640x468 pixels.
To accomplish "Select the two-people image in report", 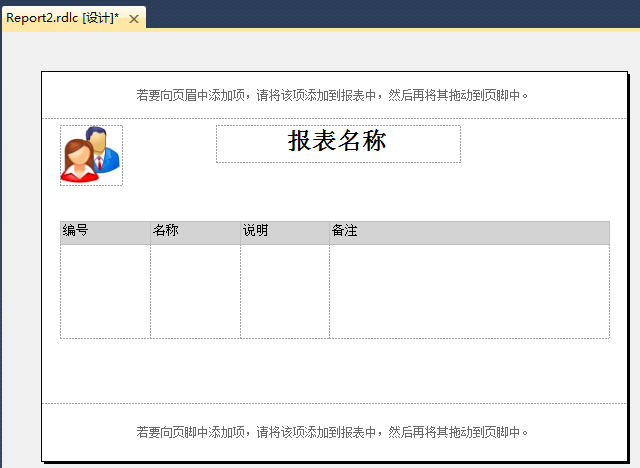I will (91, 155).
